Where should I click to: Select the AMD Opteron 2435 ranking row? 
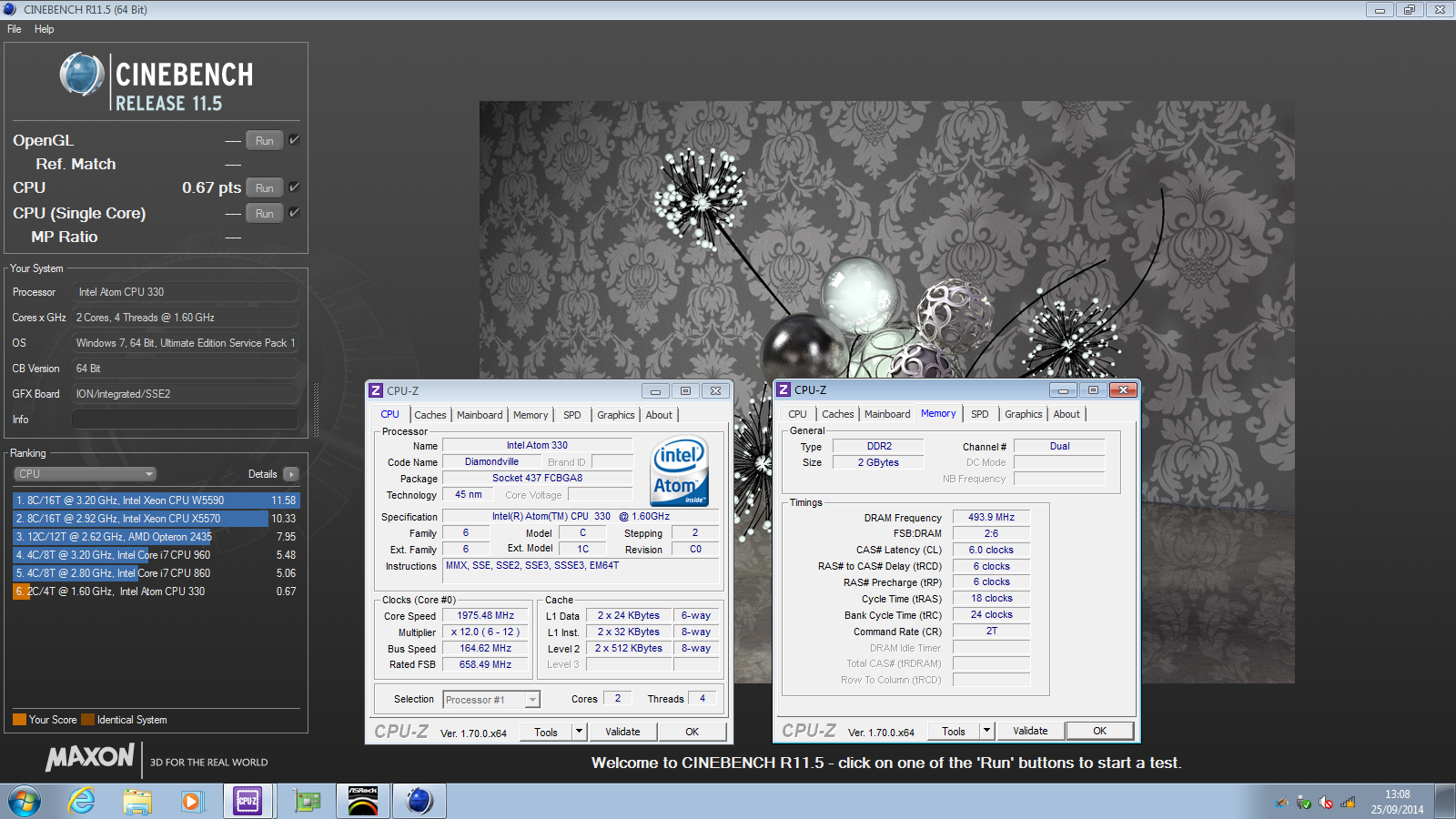coord(155,537)
